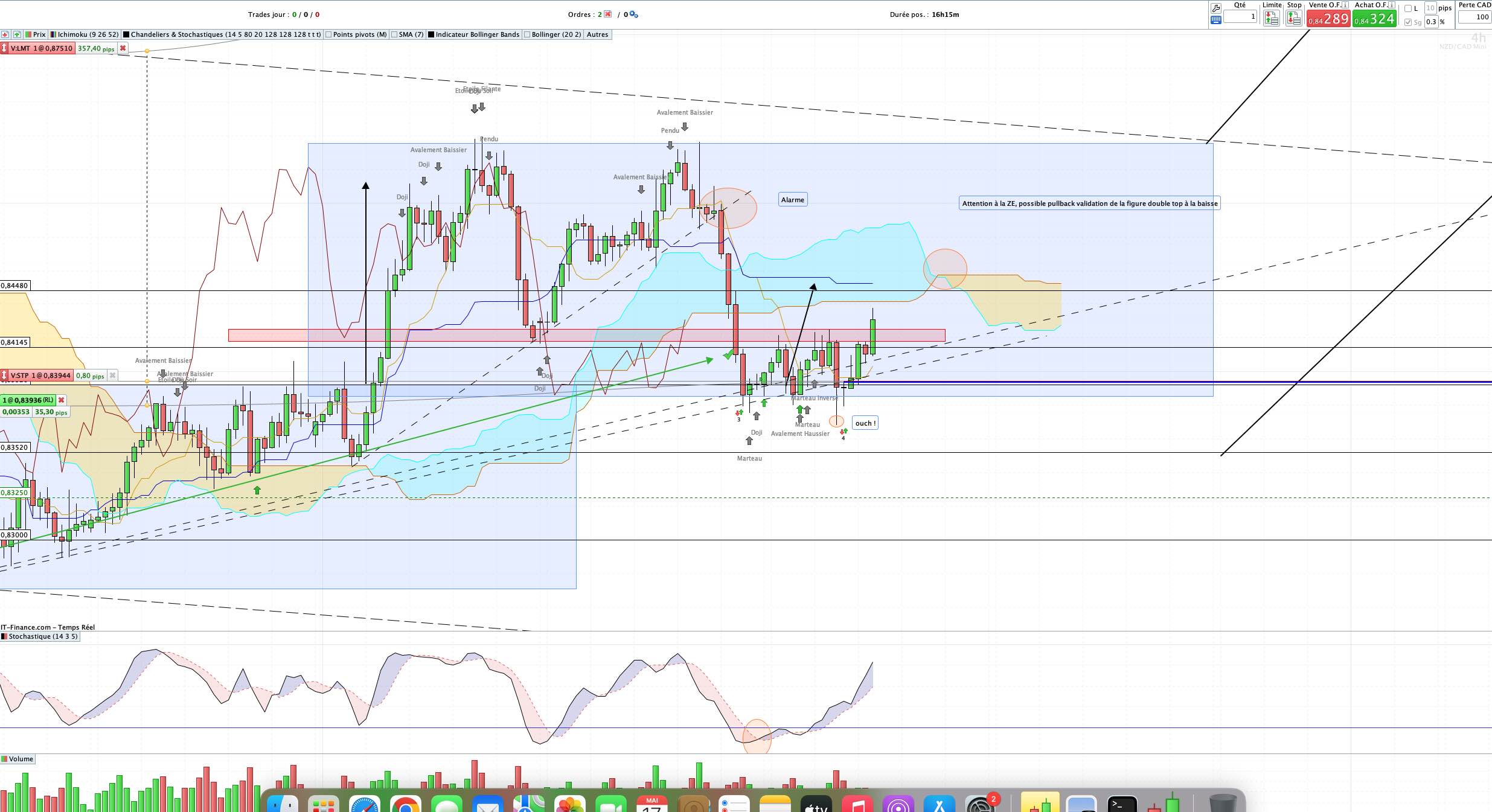Click the blue keyboard icon under wrench
This screenshot has height=812, width=1492.
click(x=1216, y=20)
